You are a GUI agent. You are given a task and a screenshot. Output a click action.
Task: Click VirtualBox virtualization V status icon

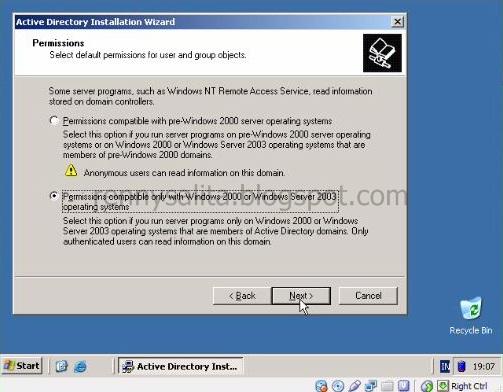pos(403,386)
